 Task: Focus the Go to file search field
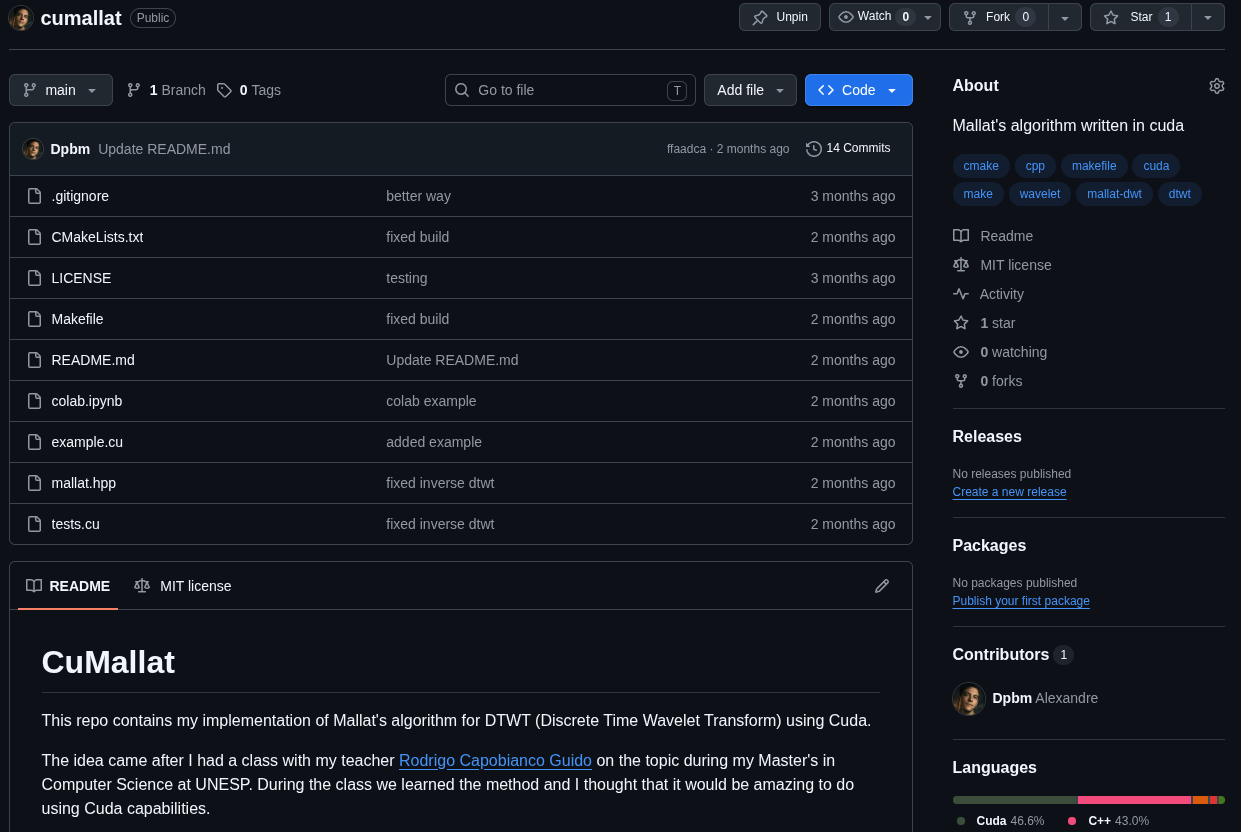570,90
